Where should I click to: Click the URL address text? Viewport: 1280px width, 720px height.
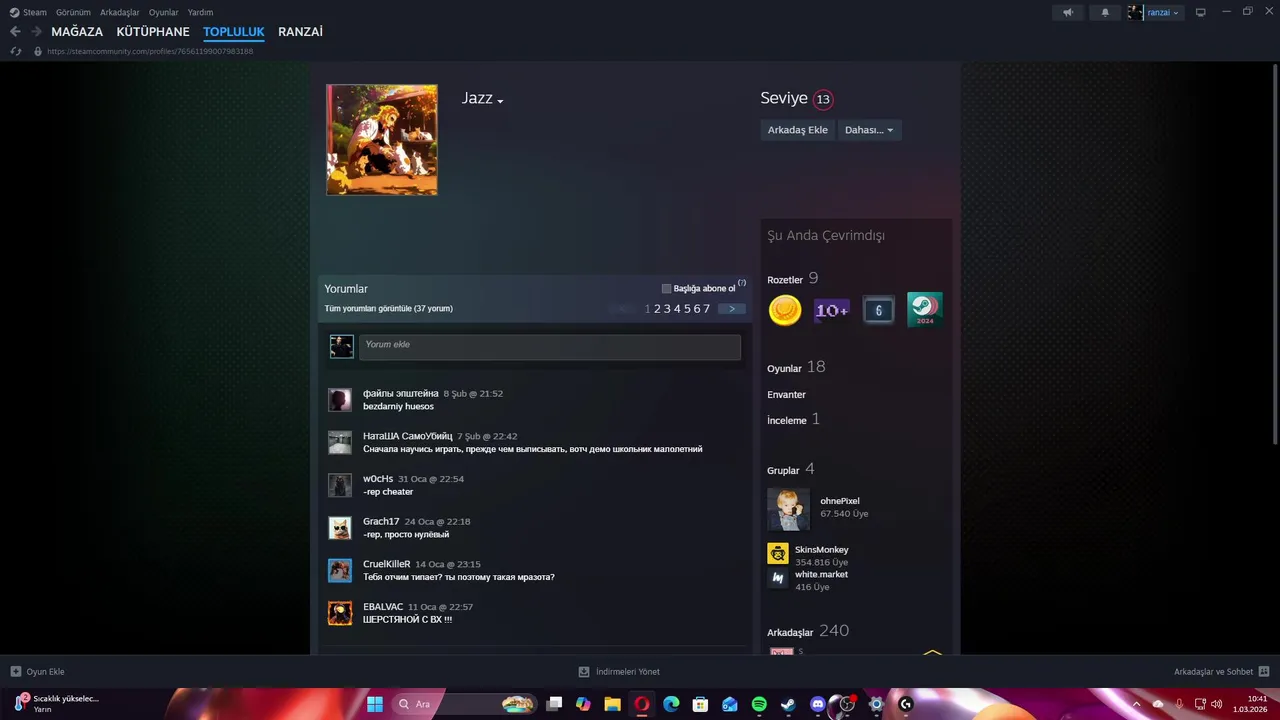[x=150, y=51]
